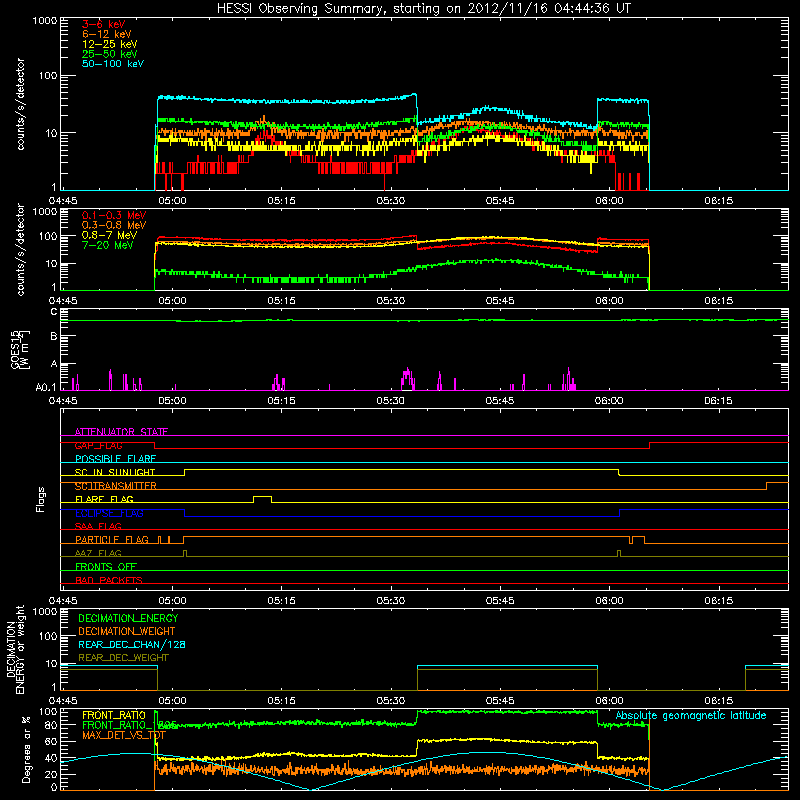Click the 05:15 time label under the MeV count-rate panel
The height and width of the screenshot is (800, 800).
coord(282,300)
